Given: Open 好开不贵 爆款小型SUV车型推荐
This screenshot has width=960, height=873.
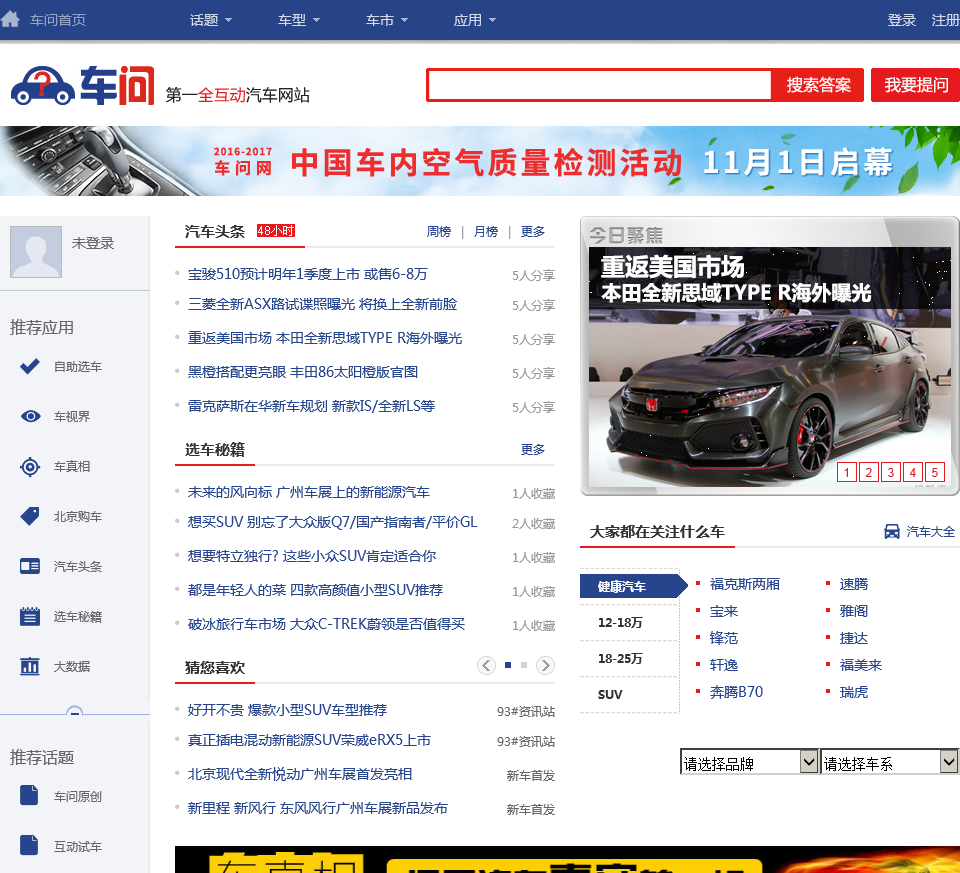Looking at the screenshot, I should point(287,710).
